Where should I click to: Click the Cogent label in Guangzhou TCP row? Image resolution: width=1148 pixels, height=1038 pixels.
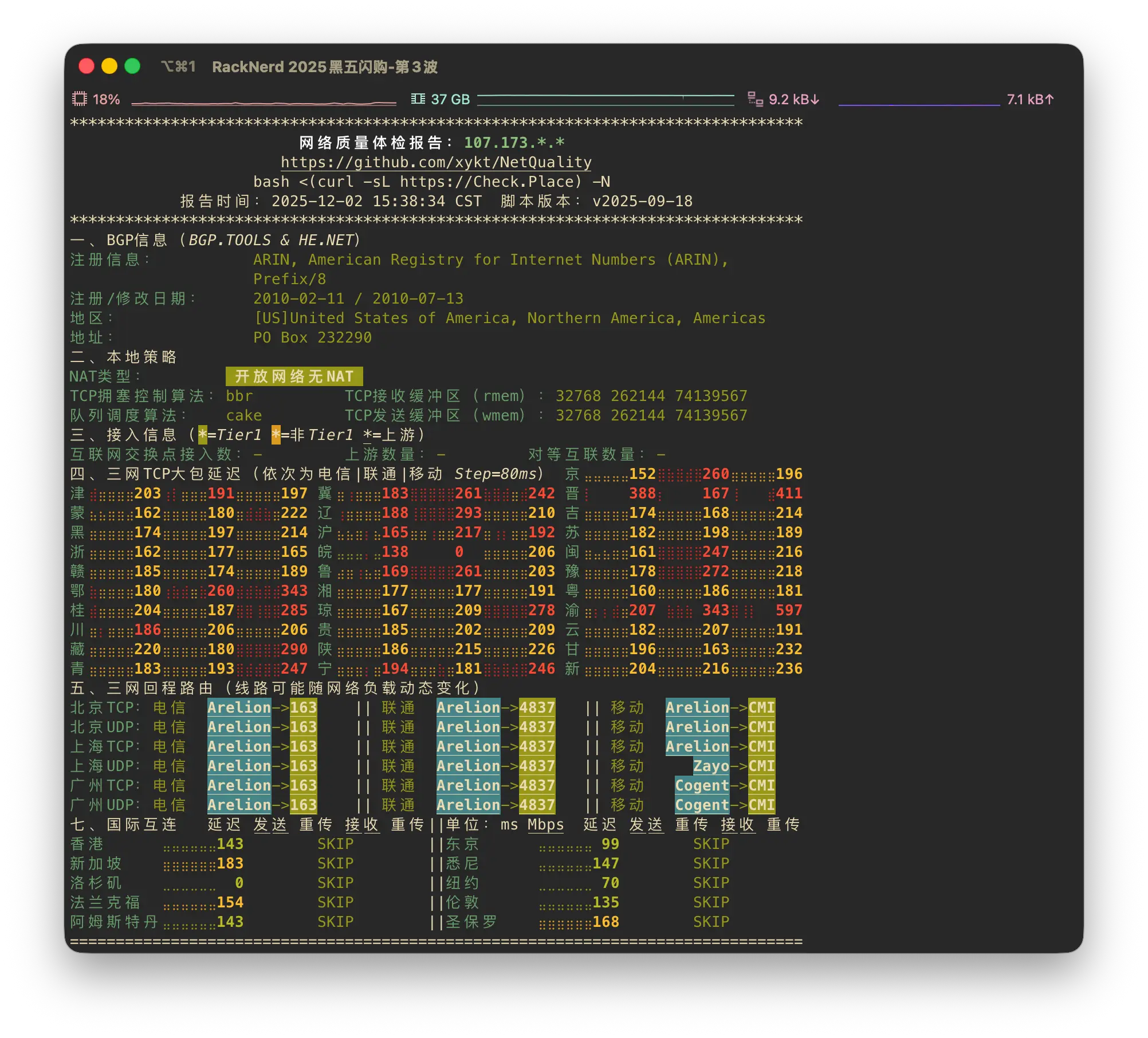[x=702, y=785]
